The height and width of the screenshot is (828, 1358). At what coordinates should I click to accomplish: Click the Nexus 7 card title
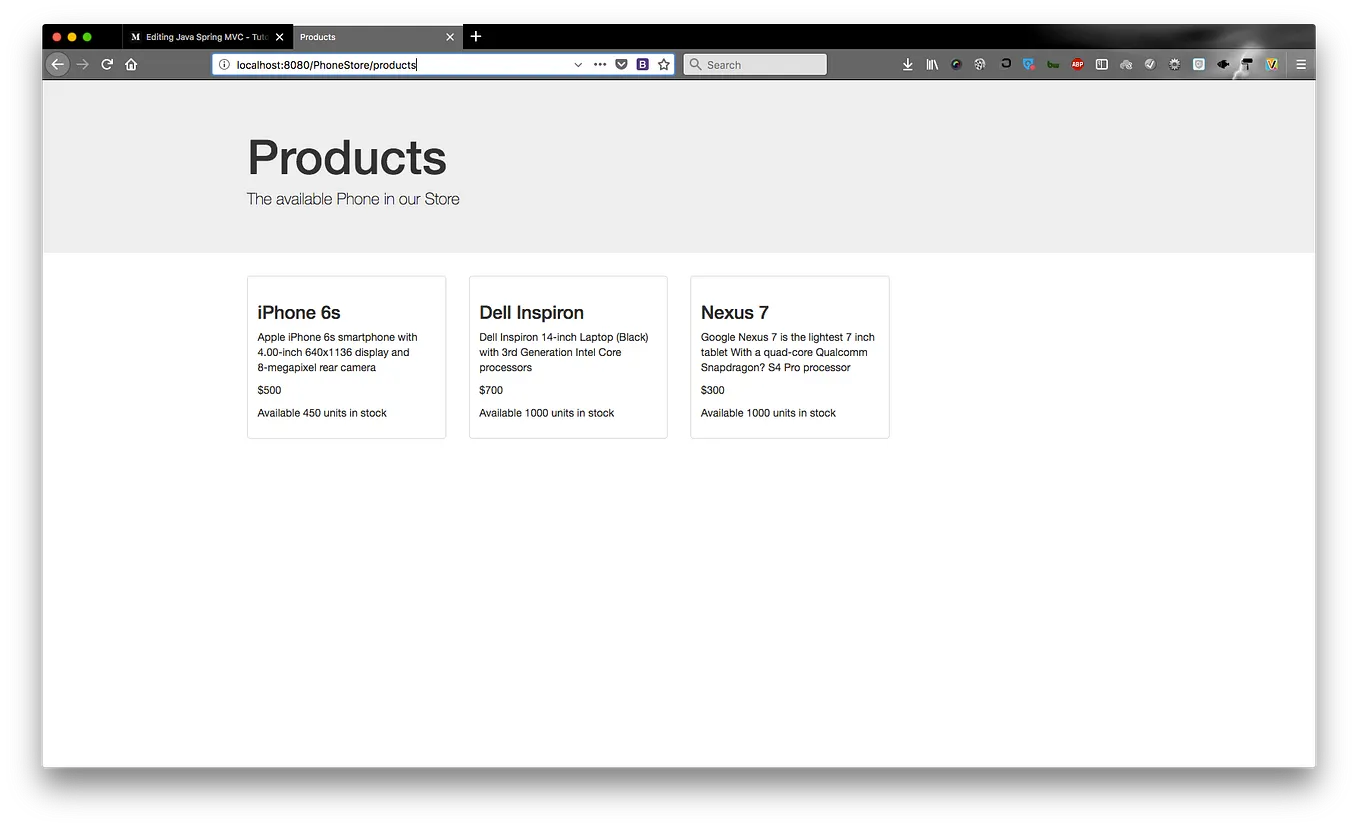click(x=735, y=313)
